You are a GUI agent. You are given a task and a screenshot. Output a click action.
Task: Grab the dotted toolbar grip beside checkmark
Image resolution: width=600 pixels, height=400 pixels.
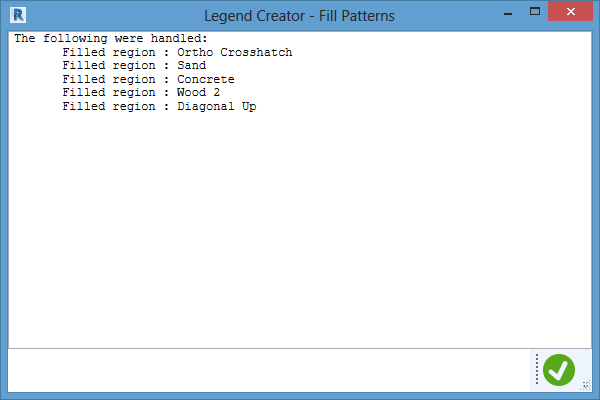[537, 369]
